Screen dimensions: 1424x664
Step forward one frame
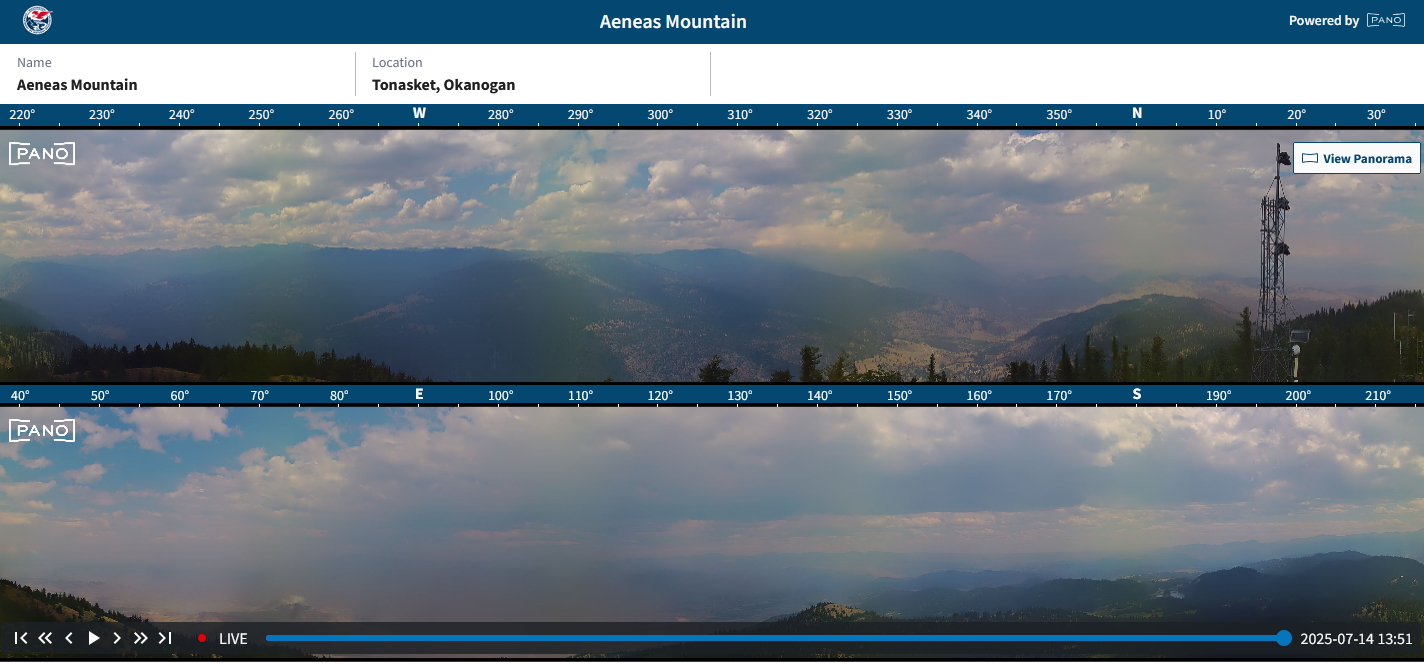click(x=117, y=638)
